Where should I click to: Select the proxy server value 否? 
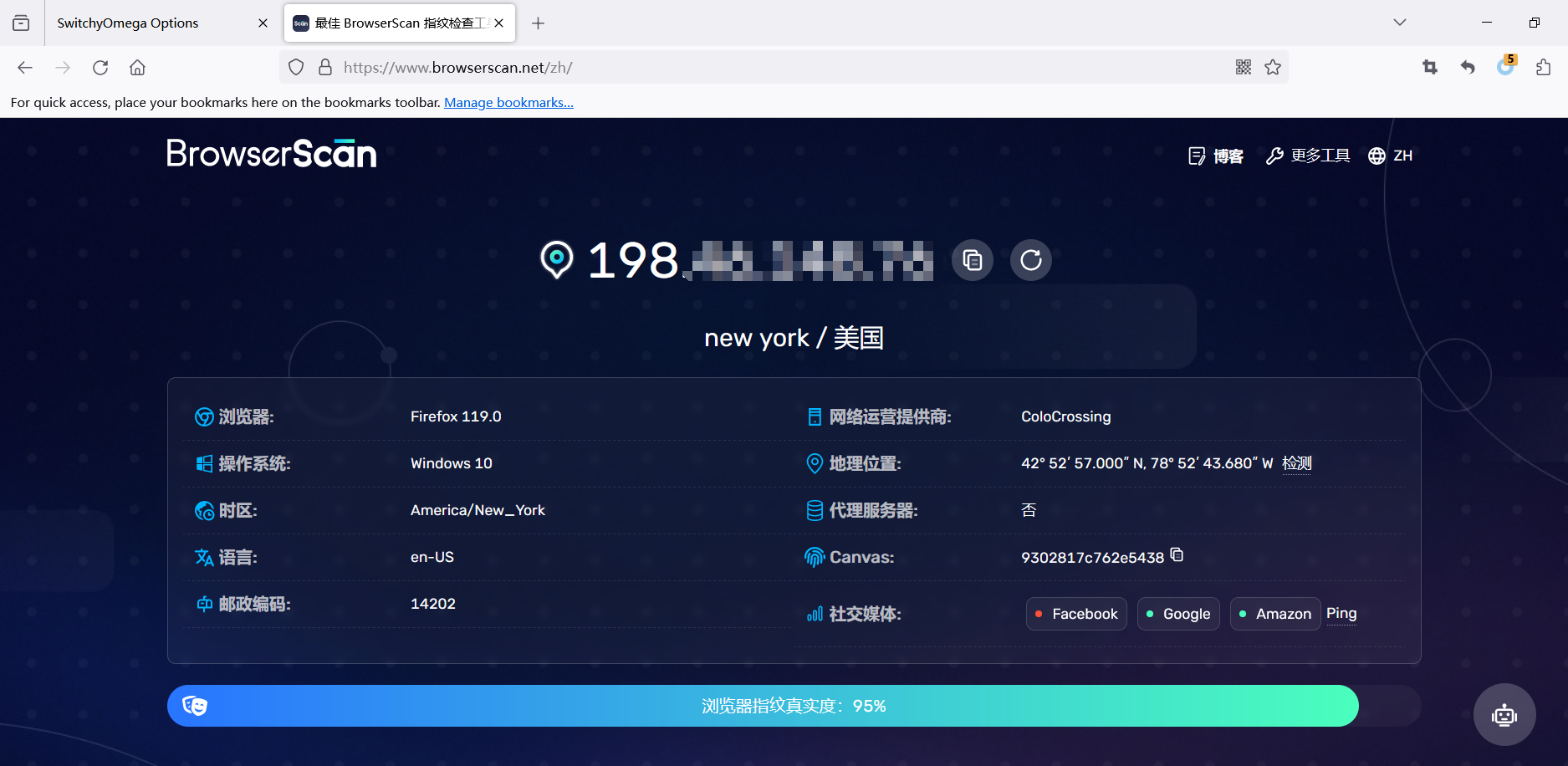[1029, 510]
